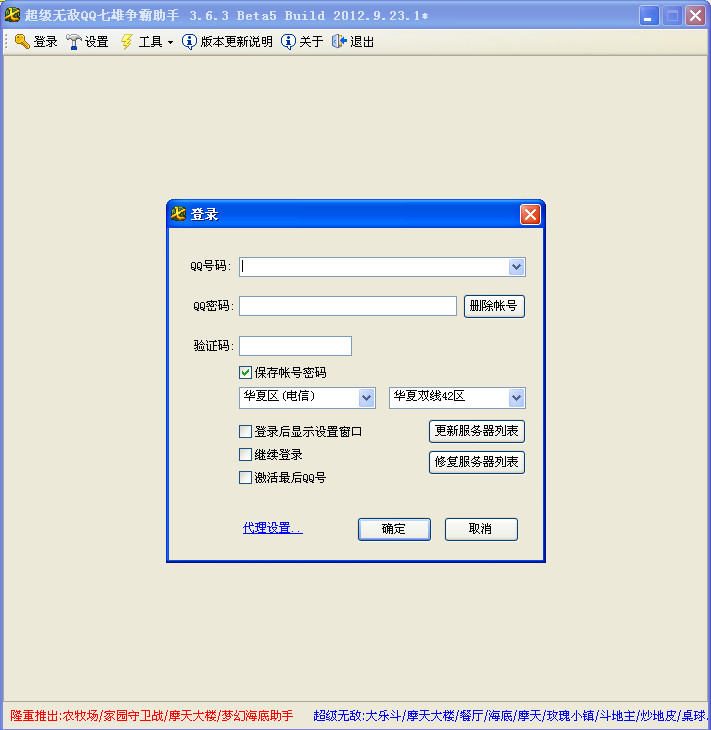Screen dimensions: 711x730
Task: Minimize the main application window
Action: (649, 15)
